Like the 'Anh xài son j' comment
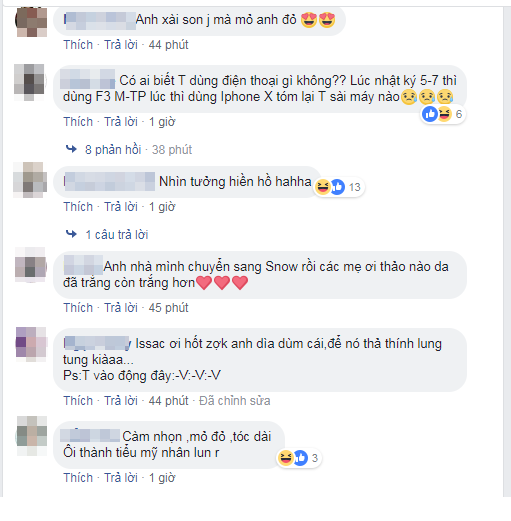Image resolution: width=511 pixels, height=521 pixels. pyautogui.click(x=78, y=45)
